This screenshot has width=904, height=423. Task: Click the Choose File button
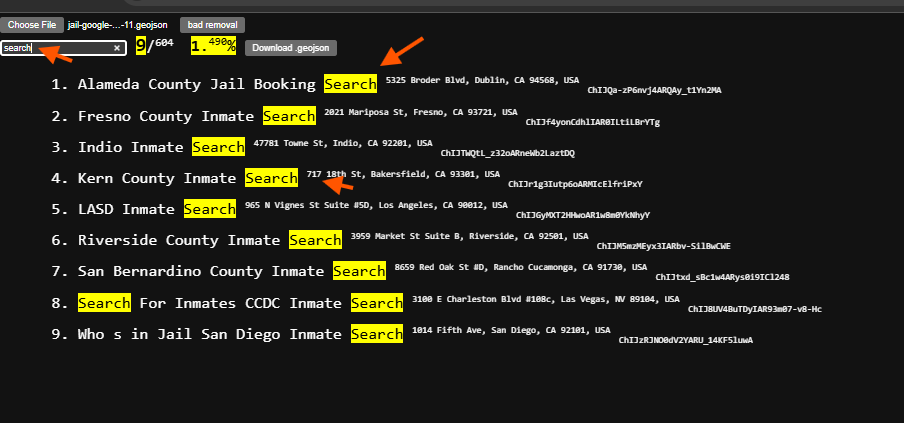[x=33, y=24]
